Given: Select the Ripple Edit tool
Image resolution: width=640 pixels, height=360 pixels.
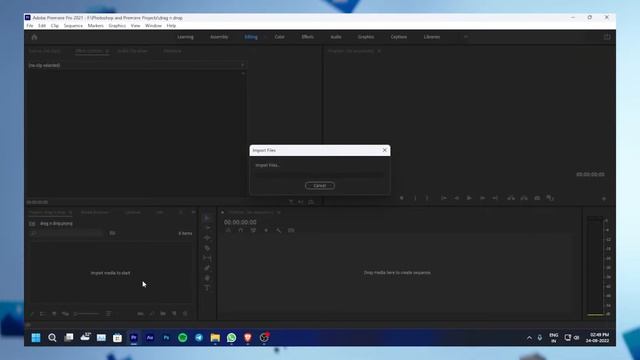Looking at the screenshot, I should pyautogui.click(x=207, y=238).
